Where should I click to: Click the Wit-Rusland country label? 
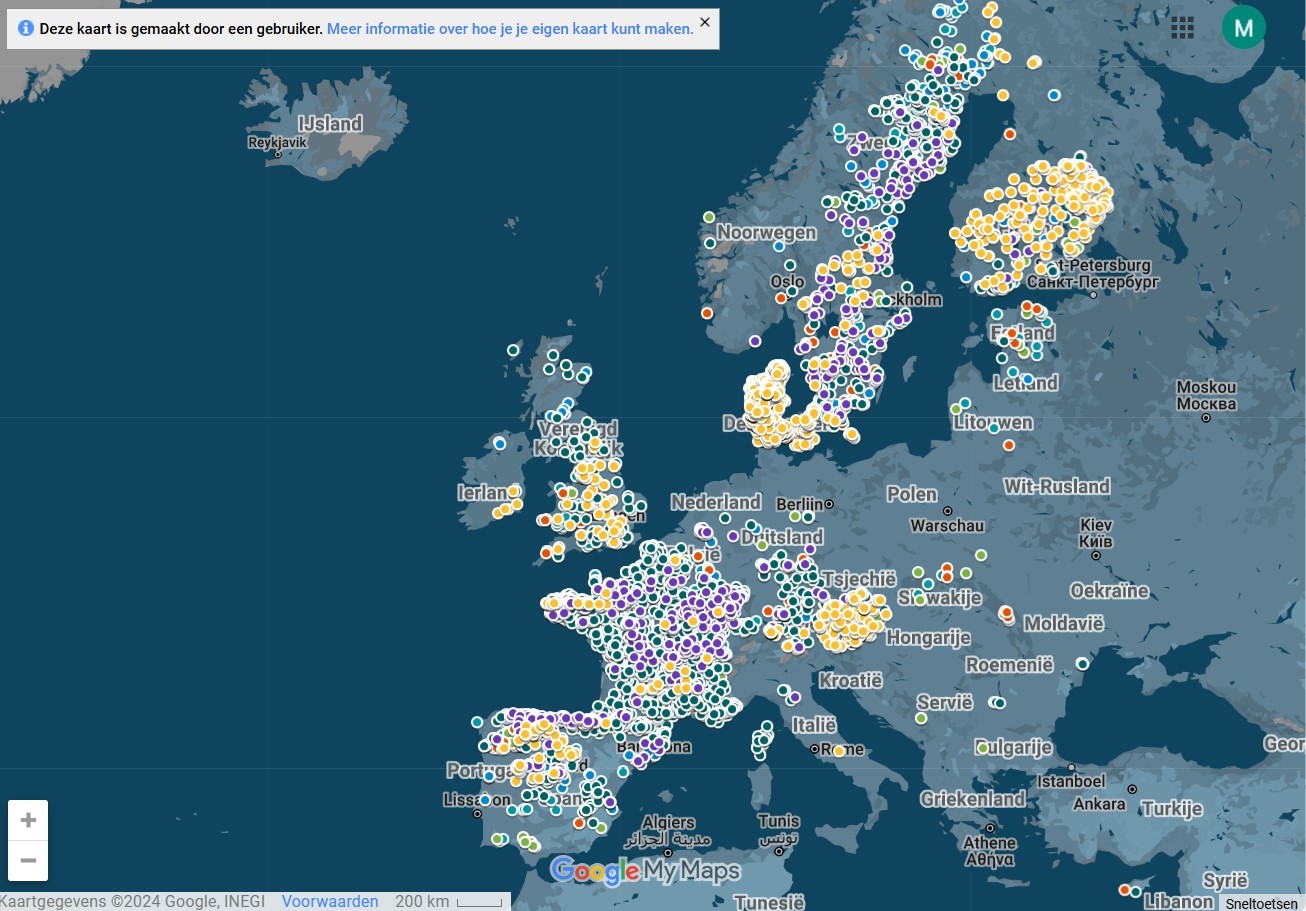point(1057,486)
